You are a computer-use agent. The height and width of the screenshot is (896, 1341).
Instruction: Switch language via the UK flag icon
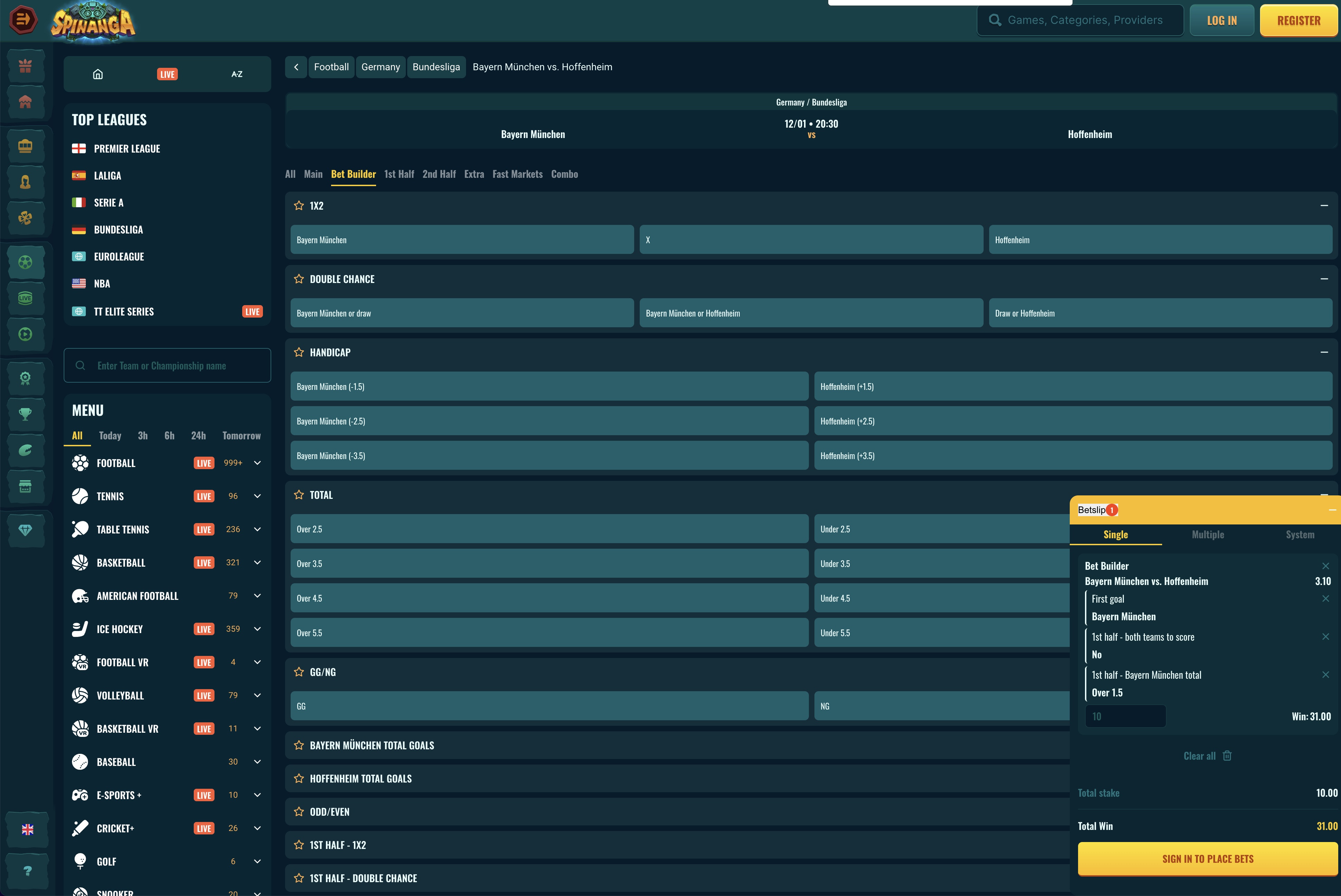pos(26,830)
